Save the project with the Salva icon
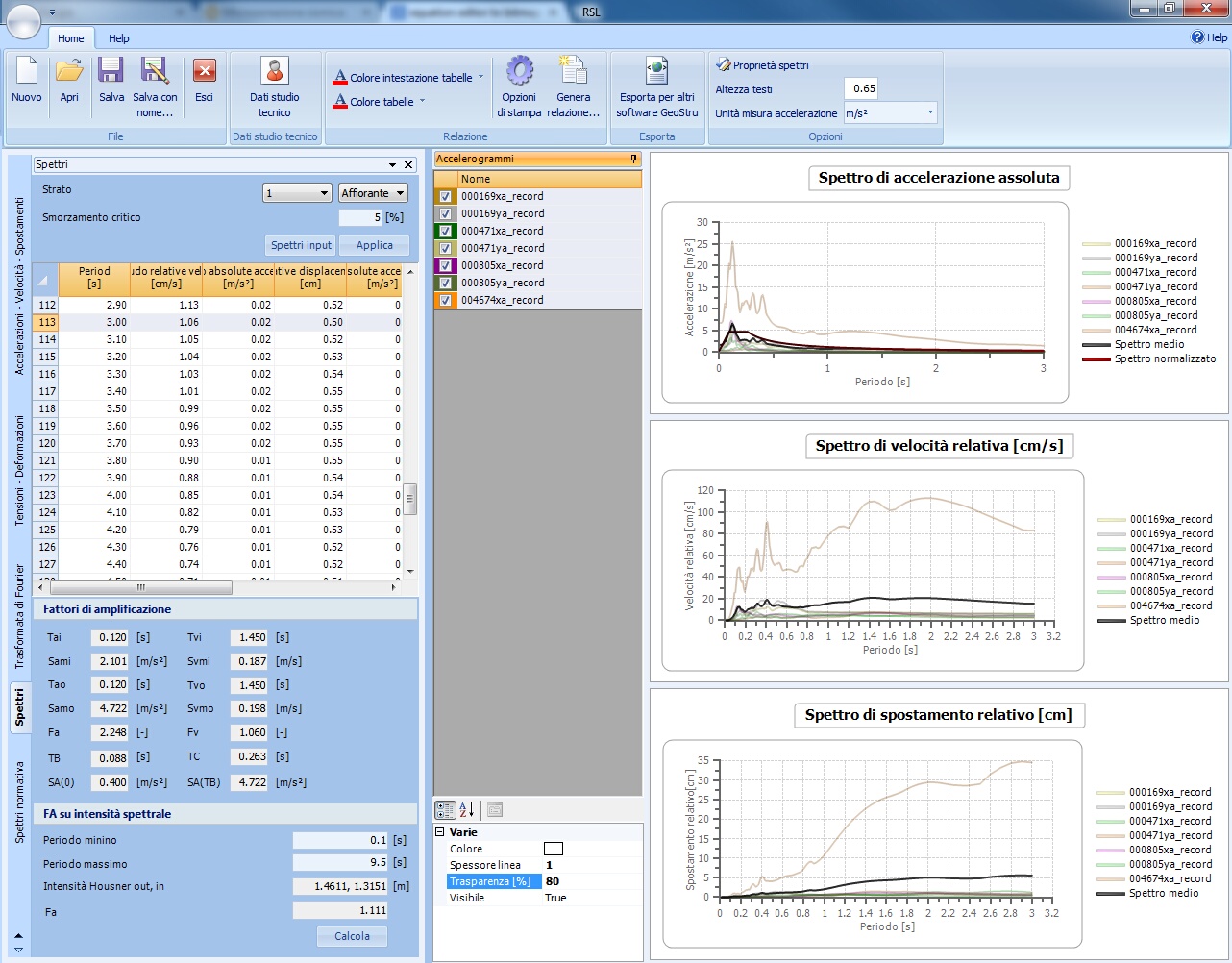1232x963 pixels. pos(111,71)
